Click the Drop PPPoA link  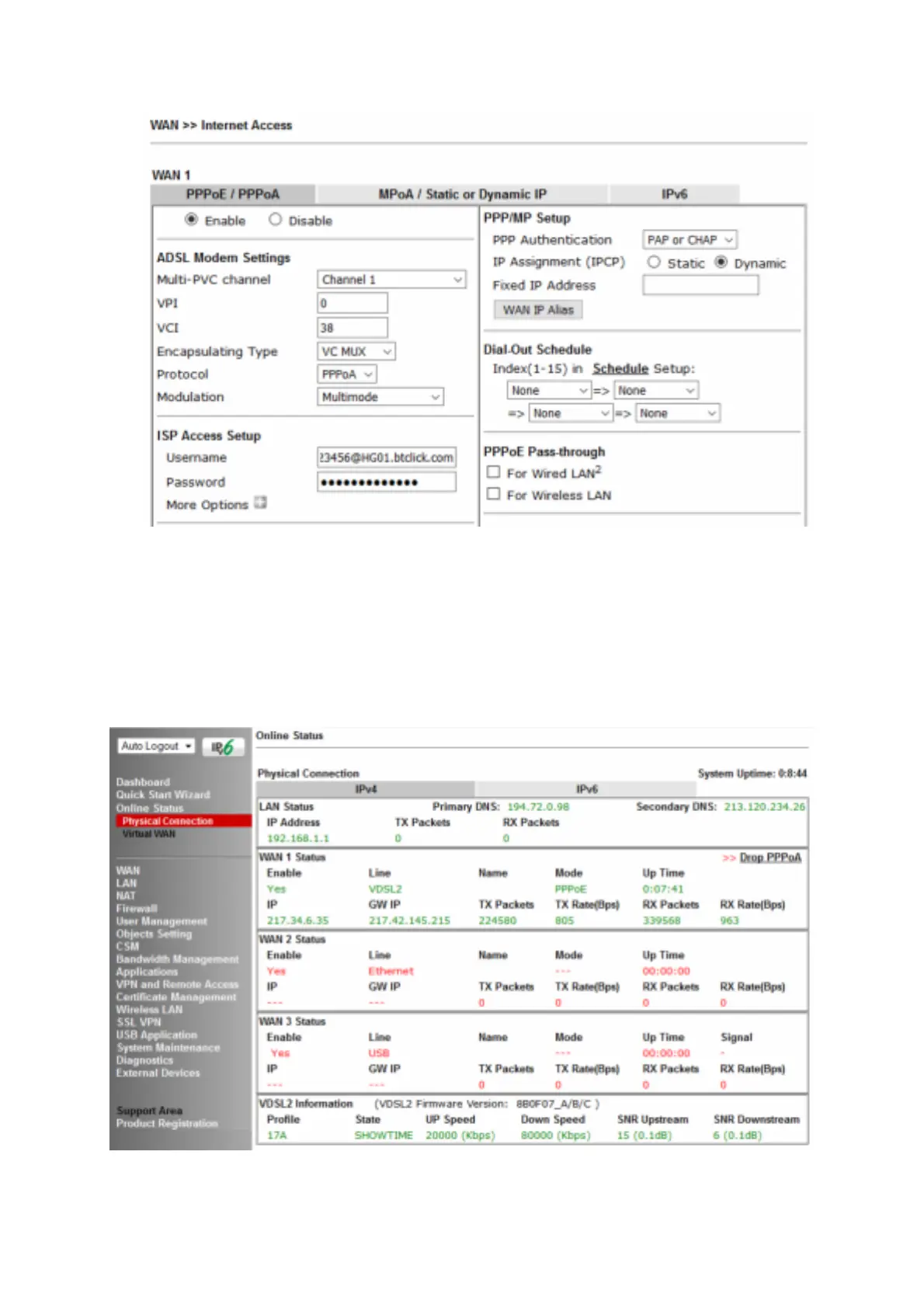click(x=770, y=858)
